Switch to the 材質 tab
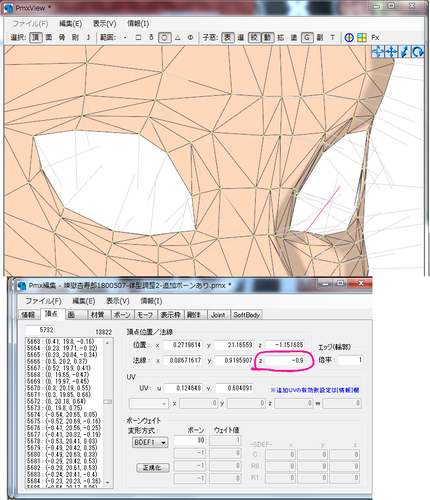Screen dimensions: 430x500 click(97, 314)
